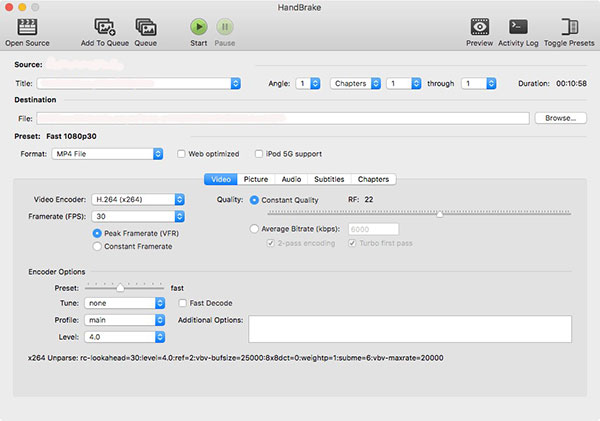Click the yellow minimize window button
The image size is (600, 421).
[22, 7]
